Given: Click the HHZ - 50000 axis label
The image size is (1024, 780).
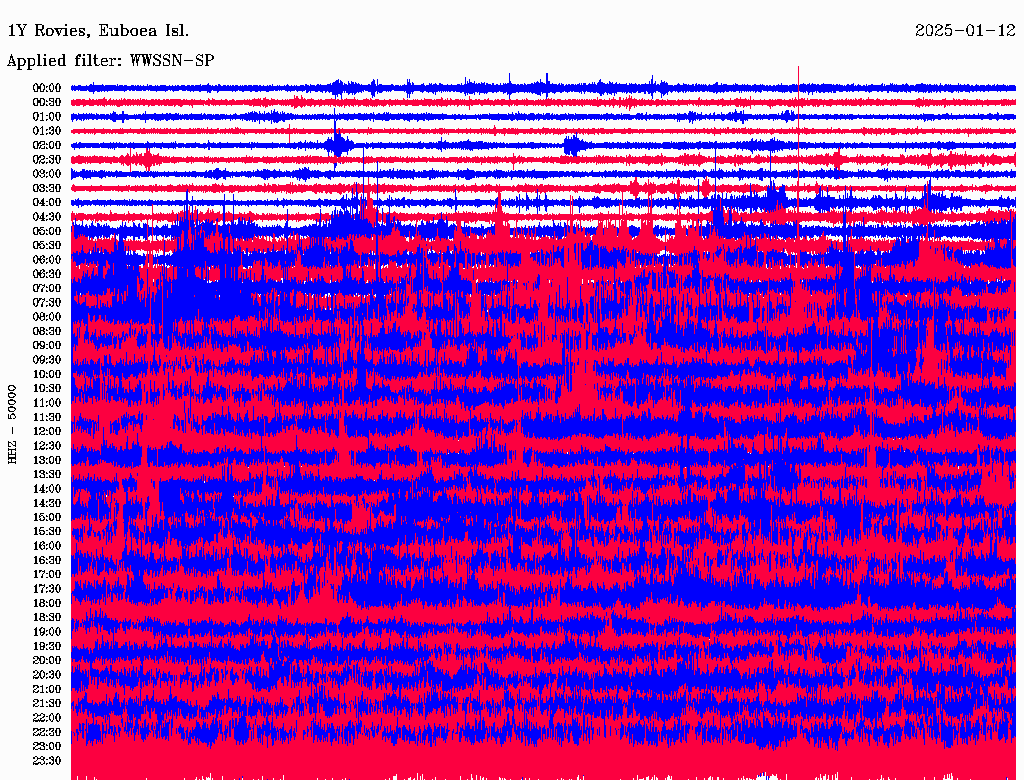Looking at the screenshot, I should (x=12, y=425).
